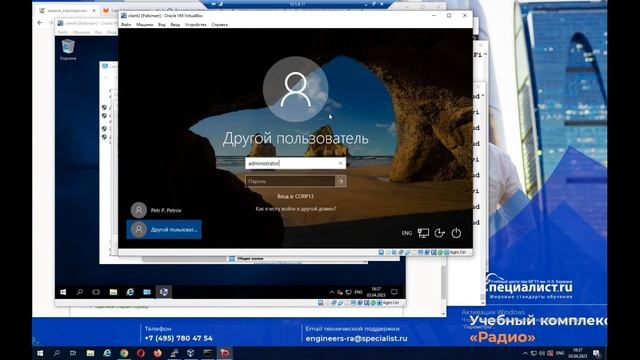Click the ENG input language indicator on login screen
The height and width of the screenshot is (360, 640).
click(x=407, y=233)
